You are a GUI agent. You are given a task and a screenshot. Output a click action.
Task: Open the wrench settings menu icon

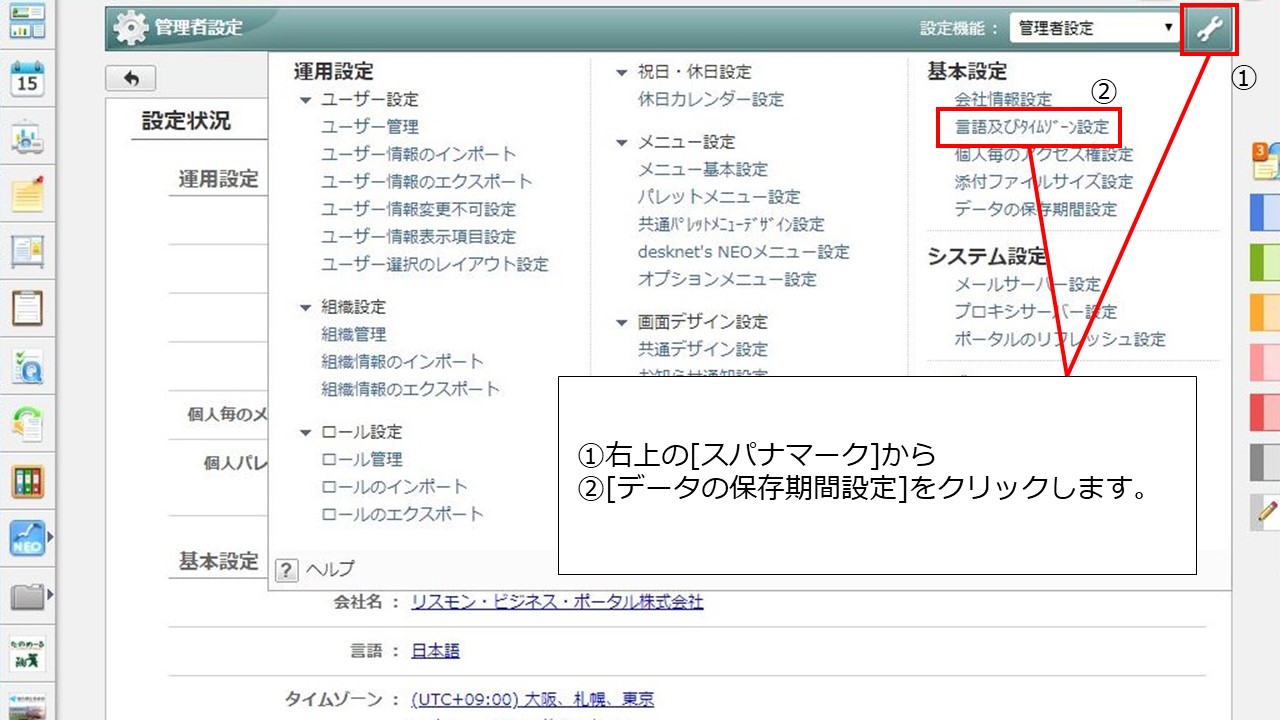[1209, 29]
